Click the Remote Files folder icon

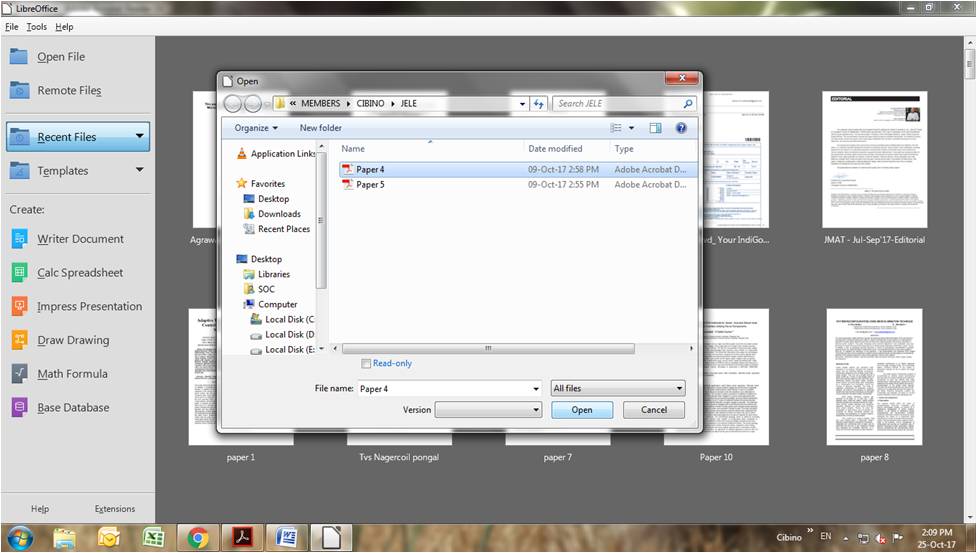[19, 90]
